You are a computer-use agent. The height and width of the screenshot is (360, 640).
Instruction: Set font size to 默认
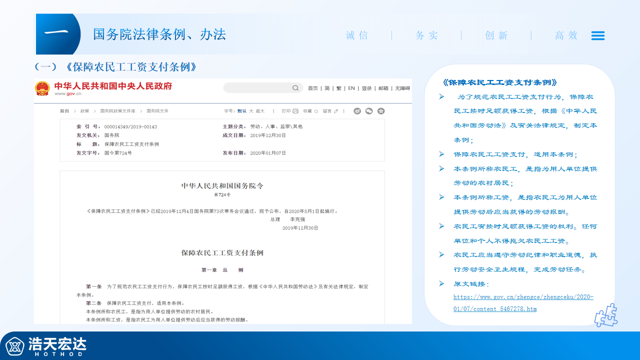point(242,111)
